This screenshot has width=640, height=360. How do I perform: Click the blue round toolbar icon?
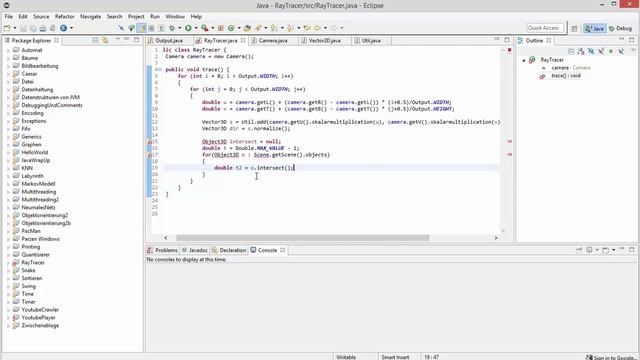(x=63, y=28)
